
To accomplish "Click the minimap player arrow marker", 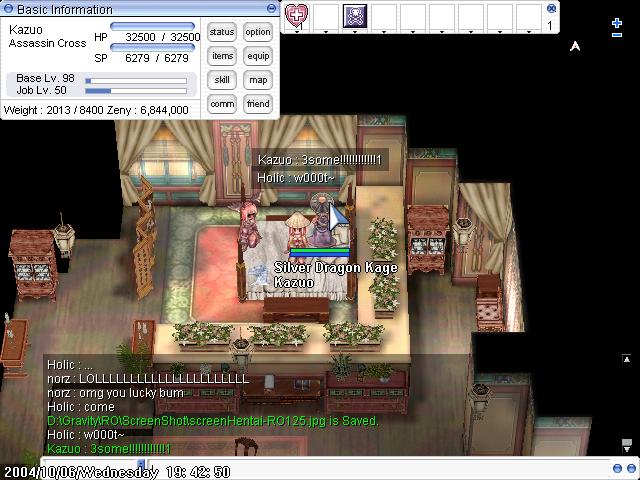I will click(x=575, y=46).
